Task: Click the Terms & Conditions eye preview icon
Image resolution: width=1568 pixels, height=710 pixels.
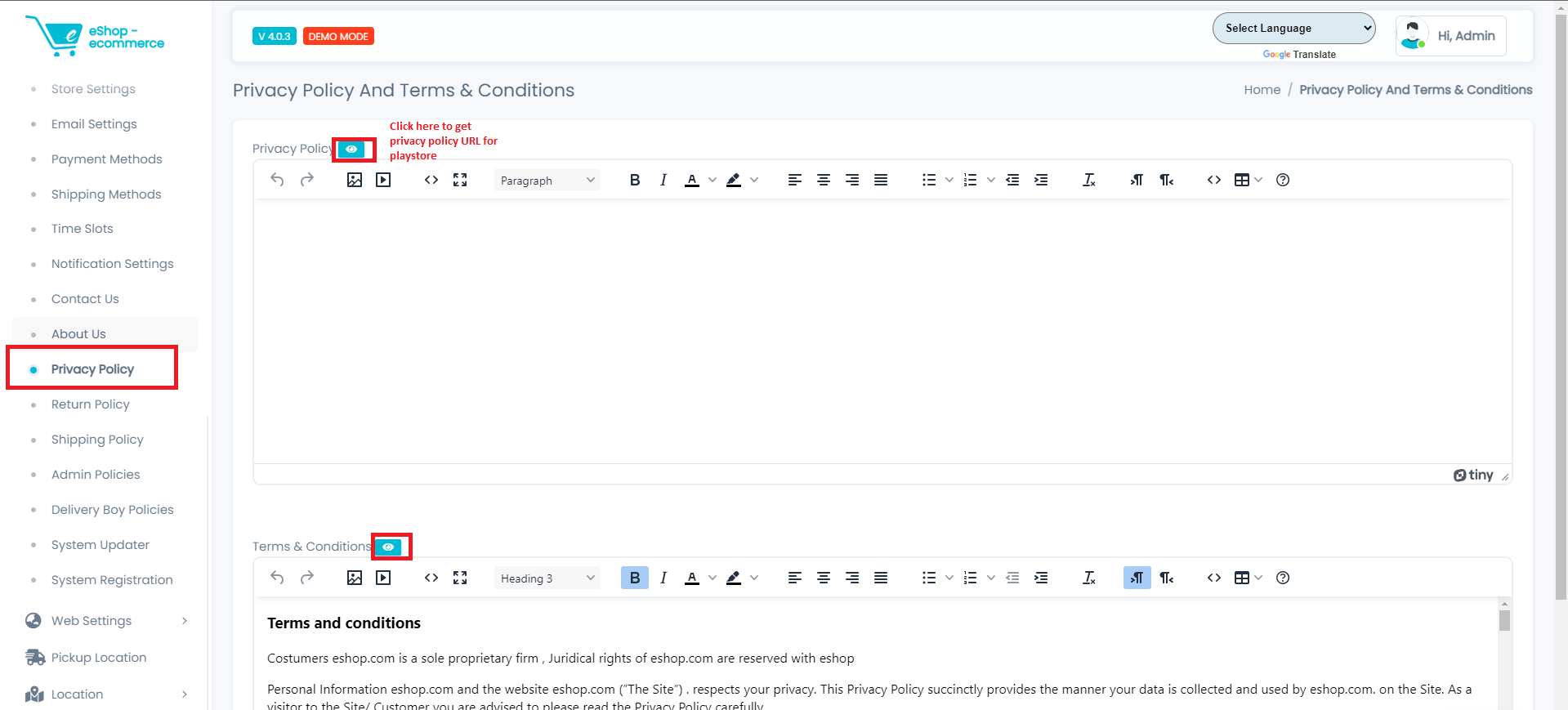Action: (x=389, y=547)
